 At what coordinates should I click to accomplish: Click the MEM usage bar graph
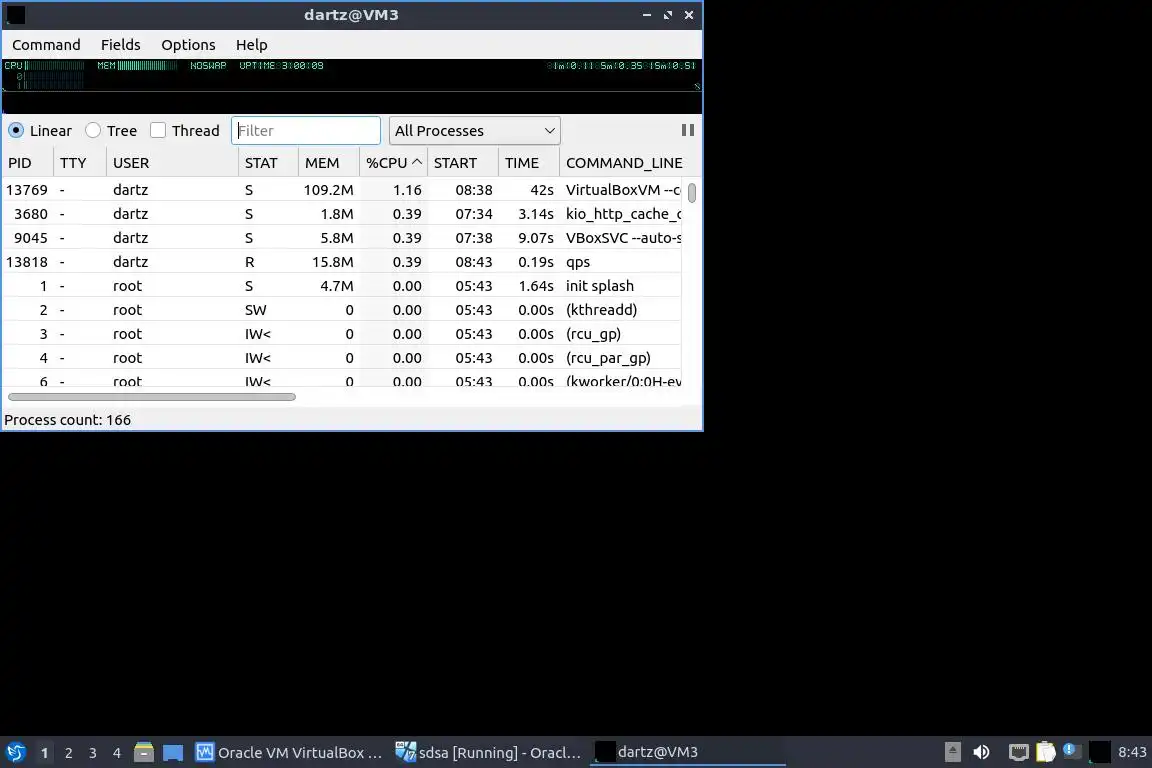pyautogui.click(x=147, y=65)
